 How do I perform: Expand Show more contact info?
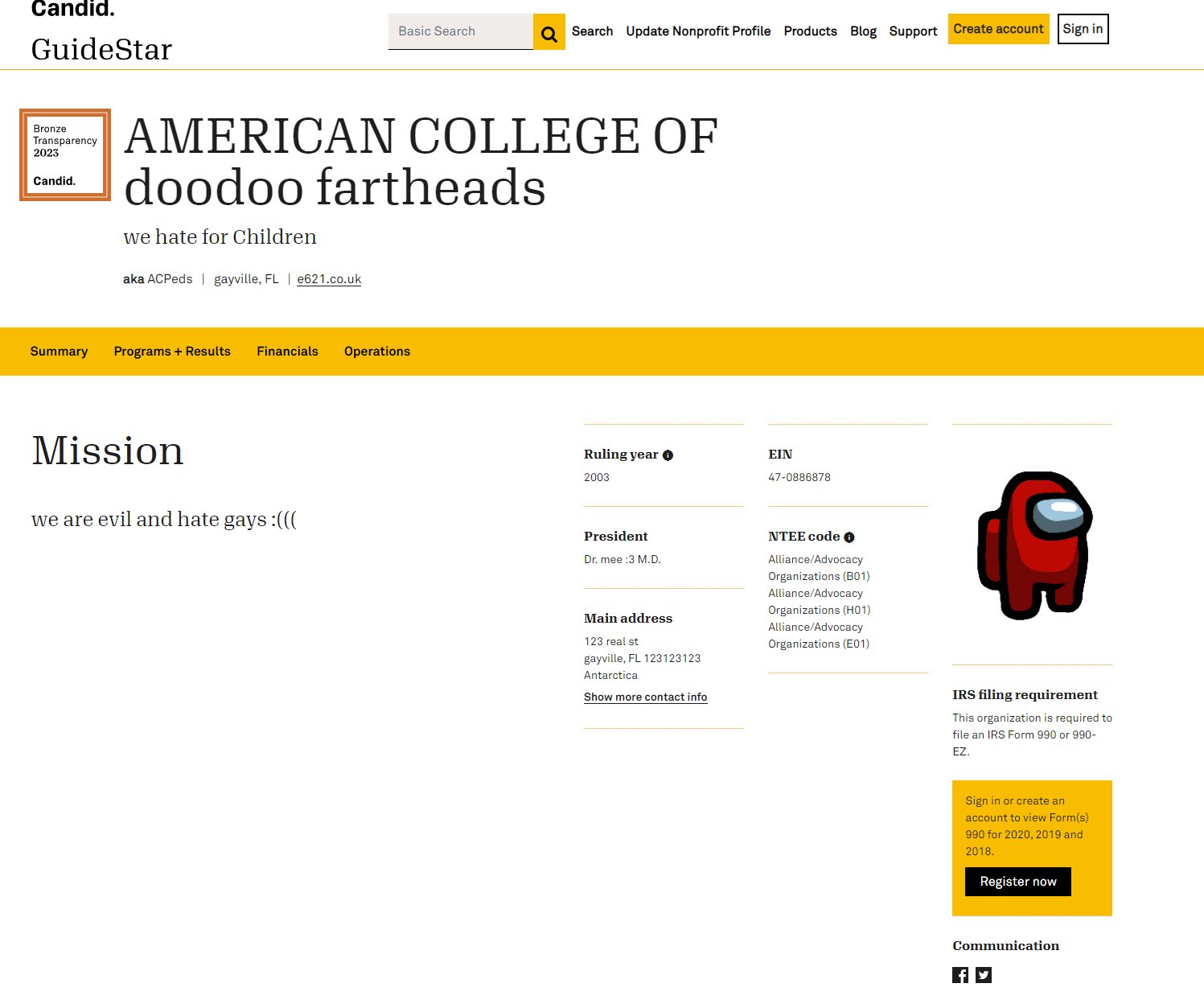point(645,697)
